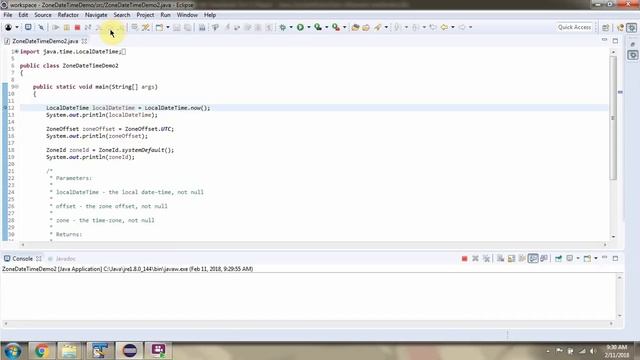Click the Open Type folder icon
Viewport: 640px width, 360px height.
pyautogui.click(x=355, y=27)
